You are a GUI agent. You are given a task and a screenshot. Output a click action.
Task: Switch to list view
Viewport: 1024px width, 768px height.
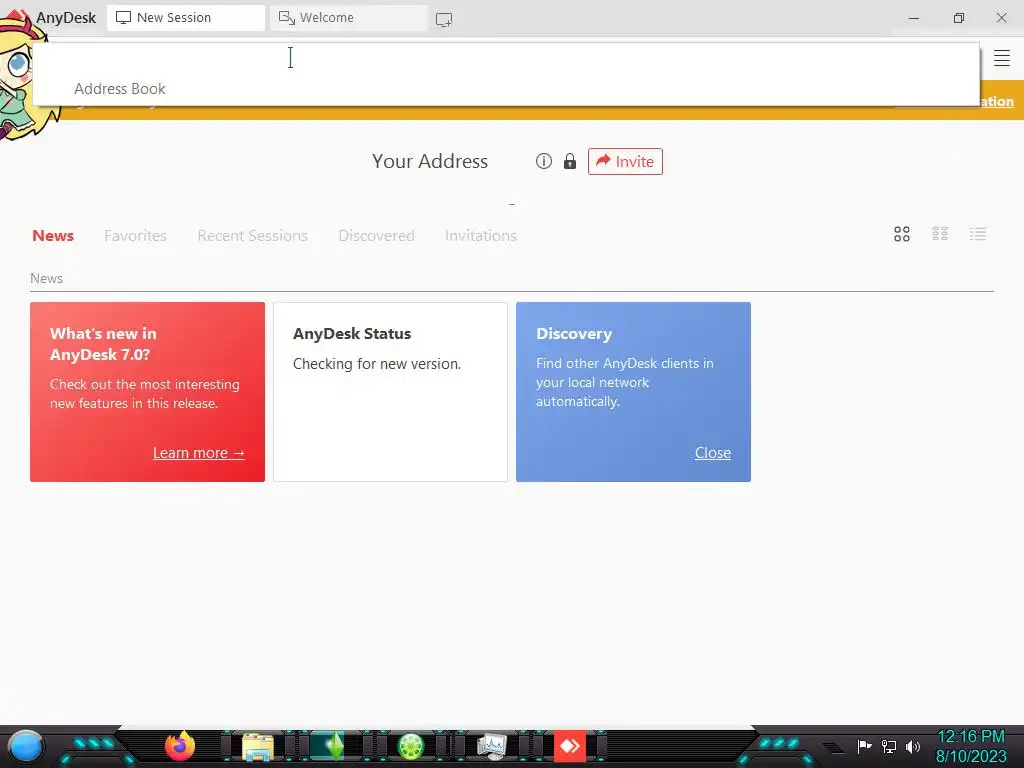[x=978, y=234]
